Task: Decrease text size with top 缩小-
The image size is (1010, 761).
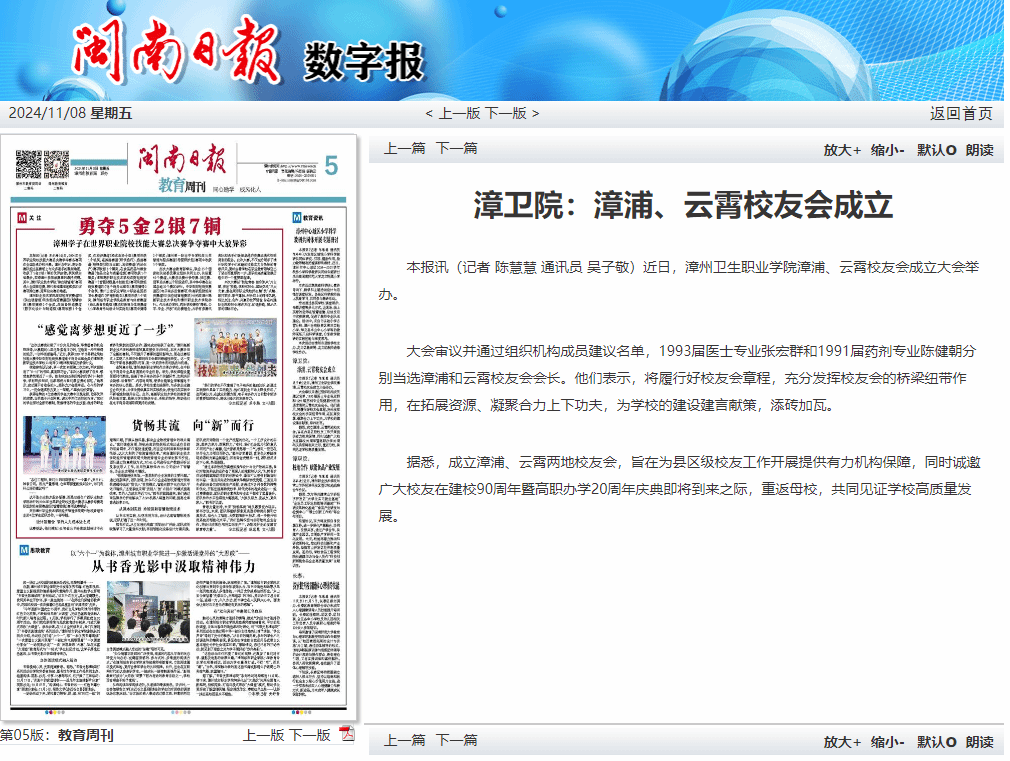Action: click(x=888, y=150)
